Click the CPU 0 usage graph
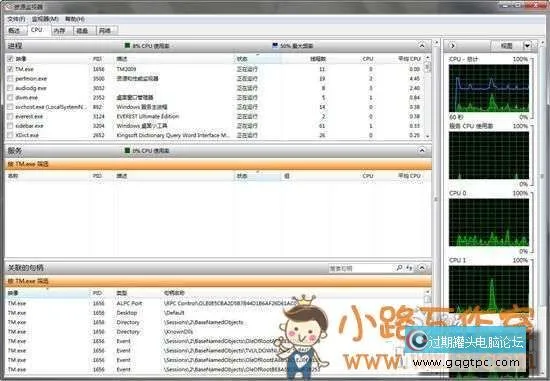This screenshot has width=550, height=381. click(x=489, y=222)
